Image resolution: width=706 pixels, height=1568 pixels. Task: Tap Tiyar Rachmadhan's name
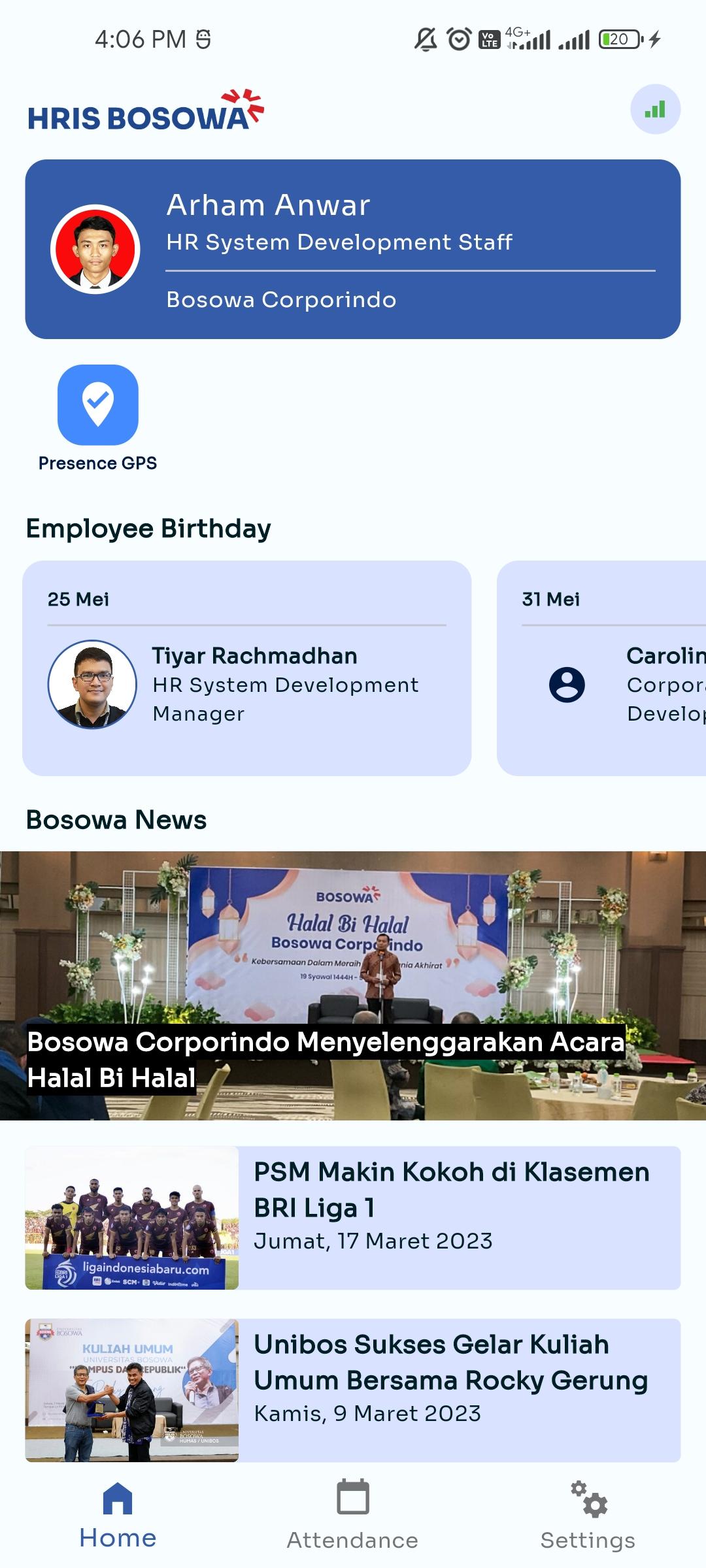coord(255,656)
